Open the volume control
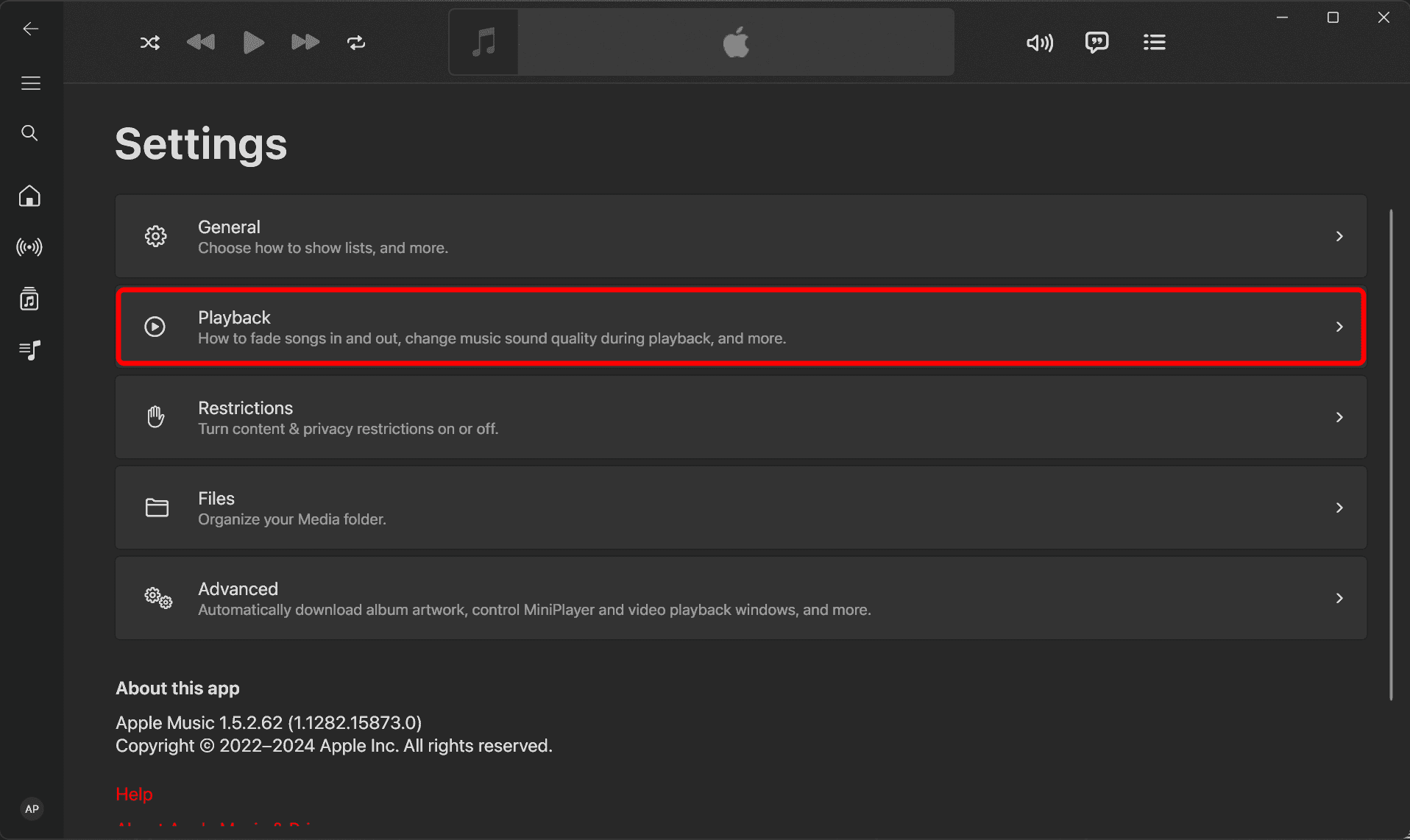Viewport: 1410px width, 840px height. 1039,43
